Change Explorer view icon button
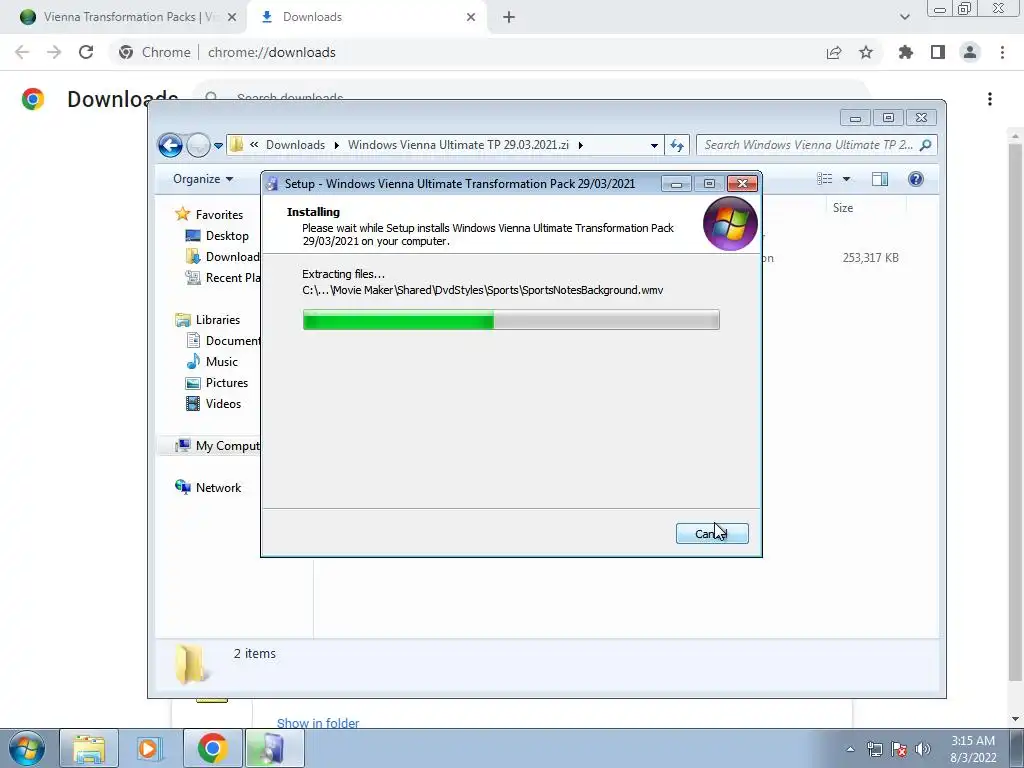Screen dimensions: 1024x768 825,179
